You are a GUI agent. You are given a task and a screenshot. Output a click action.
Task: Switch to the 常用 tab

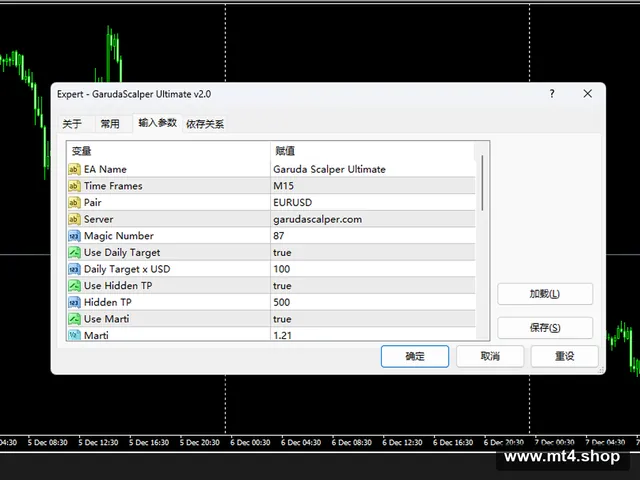point(110,124)
